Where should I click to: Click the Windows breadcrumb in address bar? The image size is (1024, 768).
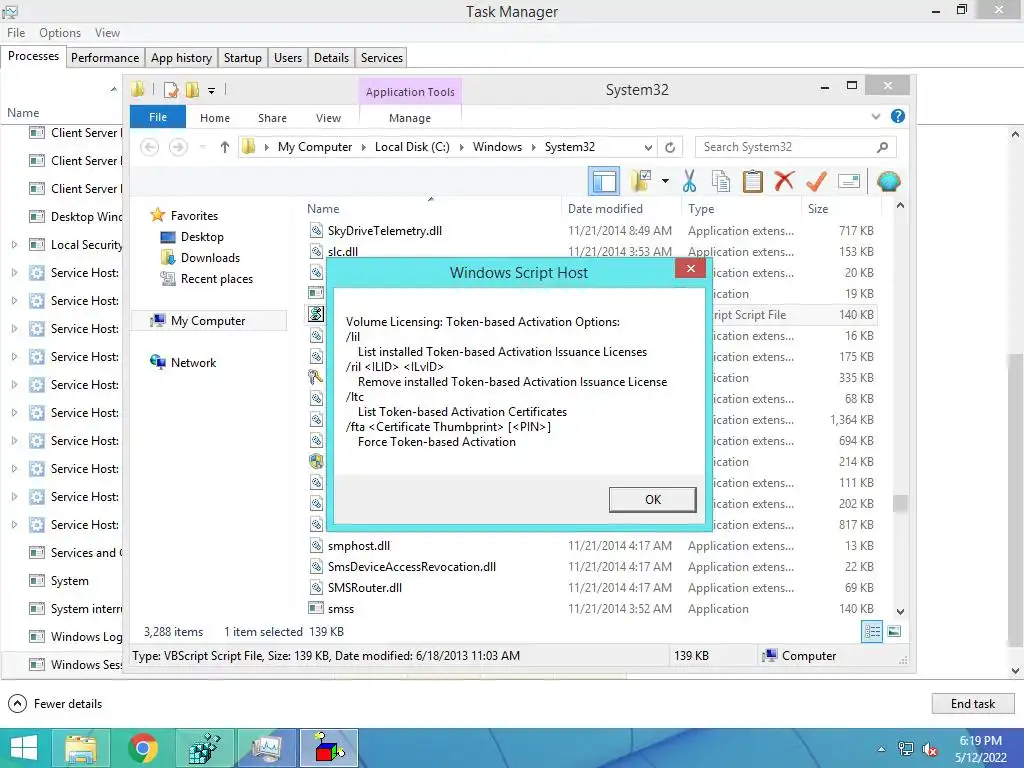coord(497,147)
